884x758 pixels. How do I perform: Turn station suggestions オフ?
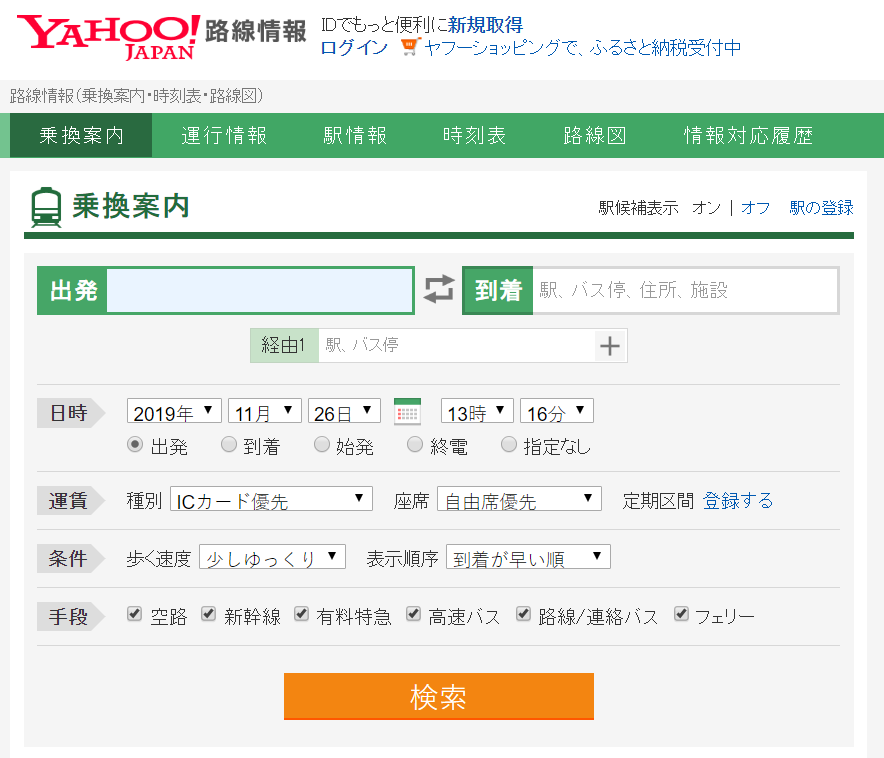755,208
